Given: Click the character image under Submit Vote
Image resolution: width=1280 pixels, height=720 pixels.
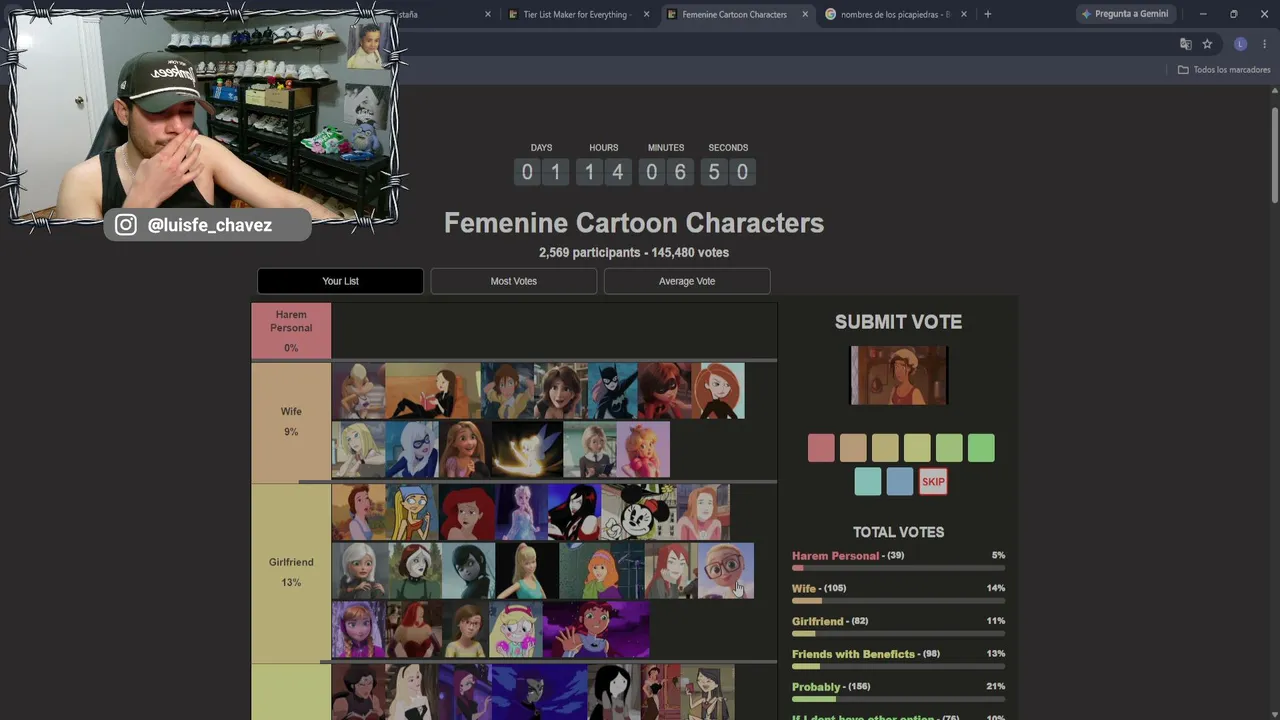Looking at the screenshot, I should [899, 376].
